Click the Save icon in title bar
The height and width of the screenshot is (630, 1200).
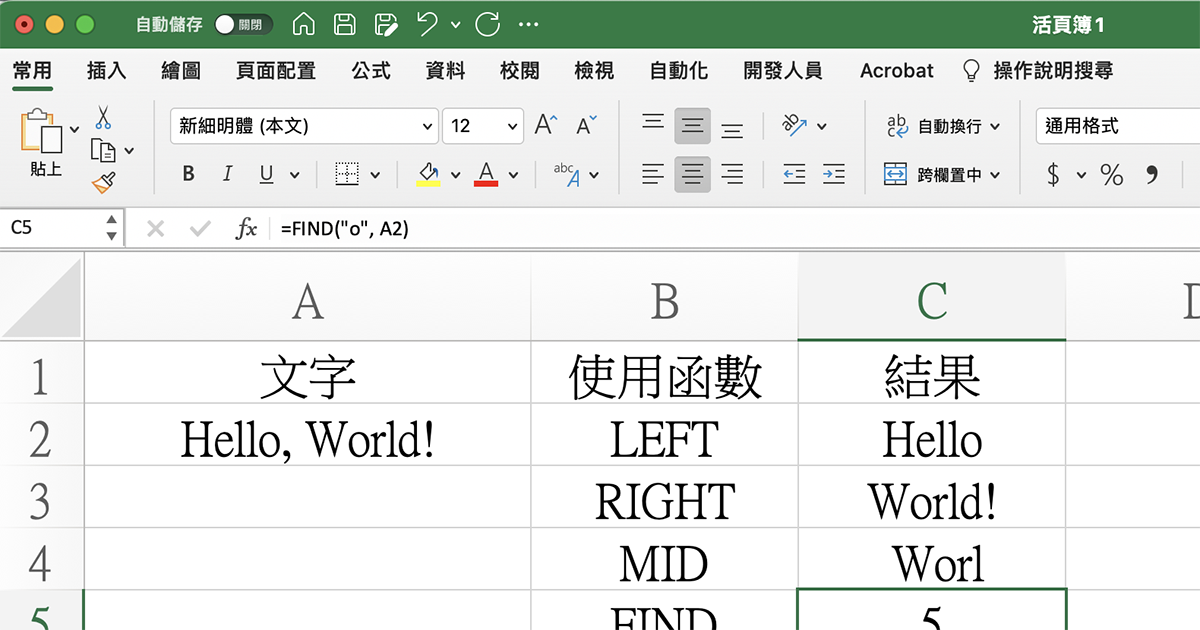tap(345, 22)
